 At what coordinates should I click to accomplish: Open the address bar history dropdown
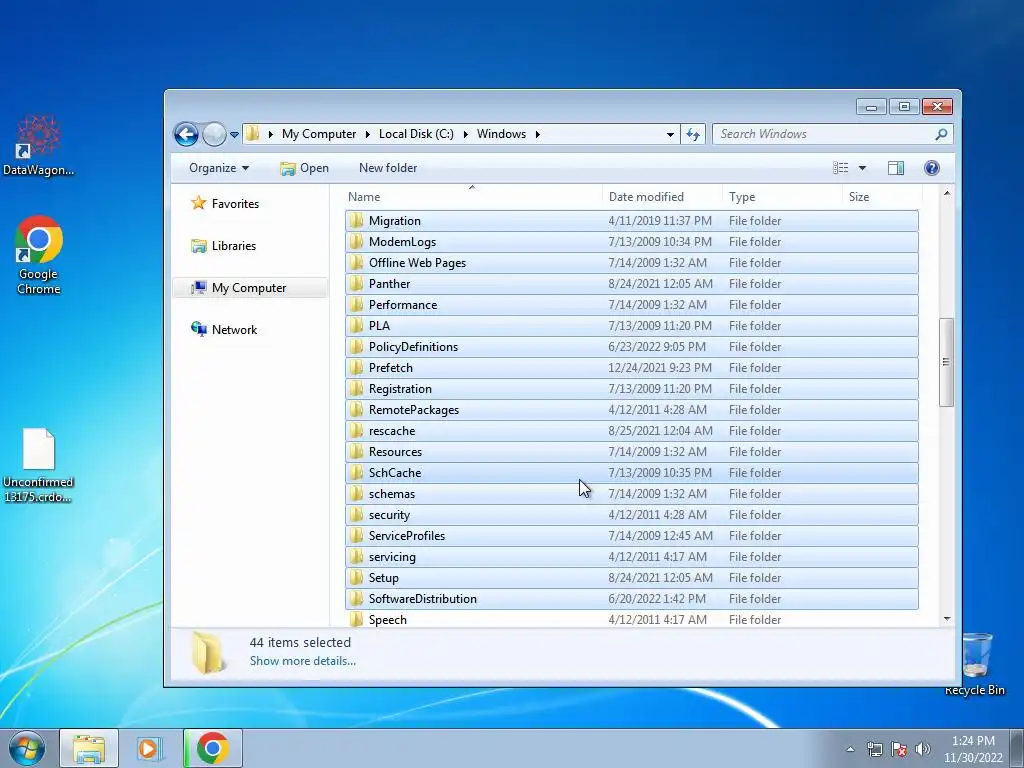coord(670,135)
